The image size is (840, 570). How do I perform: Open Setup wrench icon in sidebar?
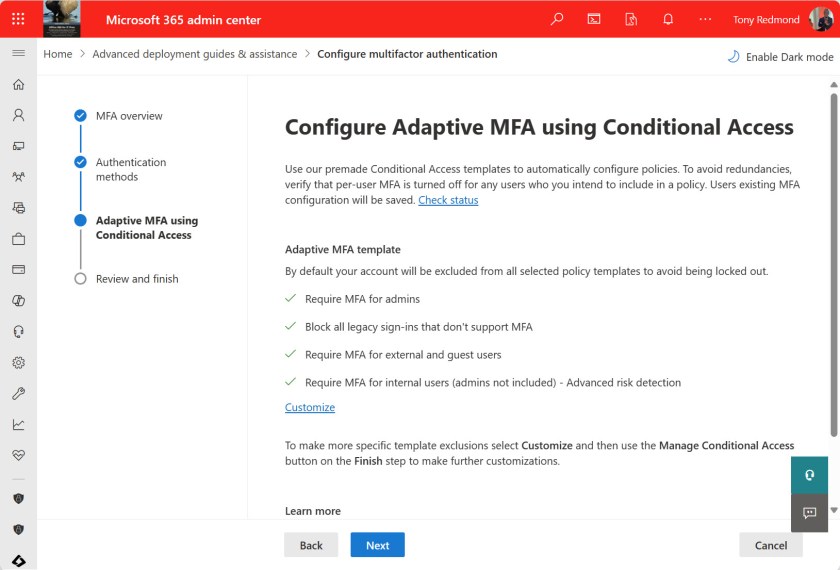pos(18,394)
